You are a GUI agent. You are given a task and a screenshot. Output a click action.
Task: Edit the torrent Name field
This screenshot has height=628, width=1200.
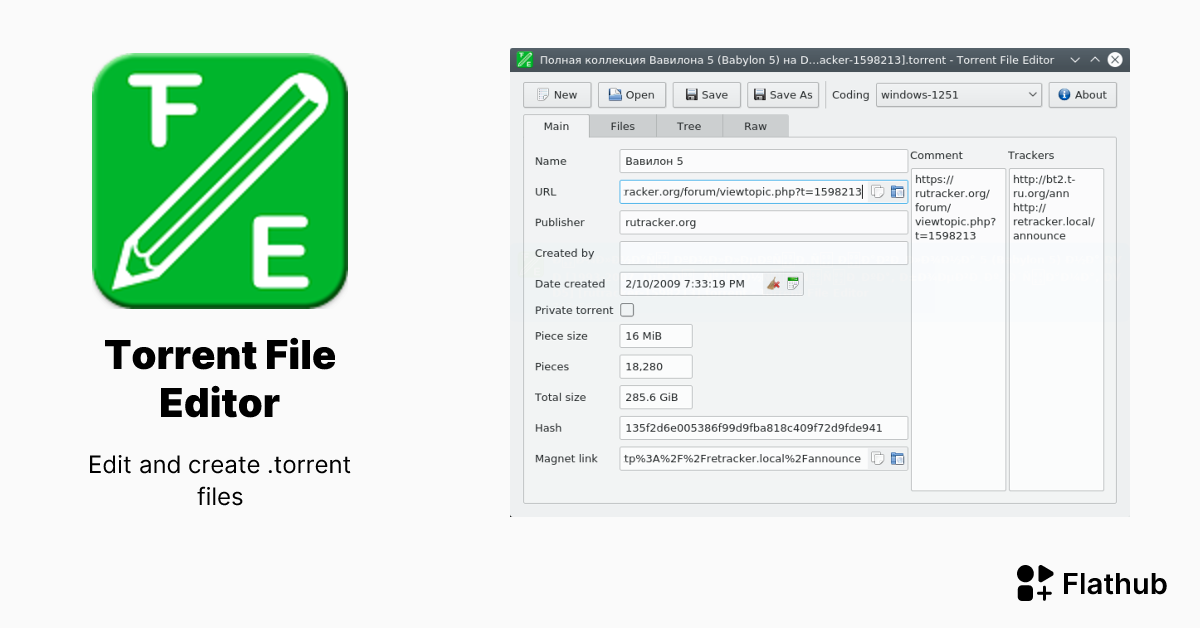pos(763,160)
